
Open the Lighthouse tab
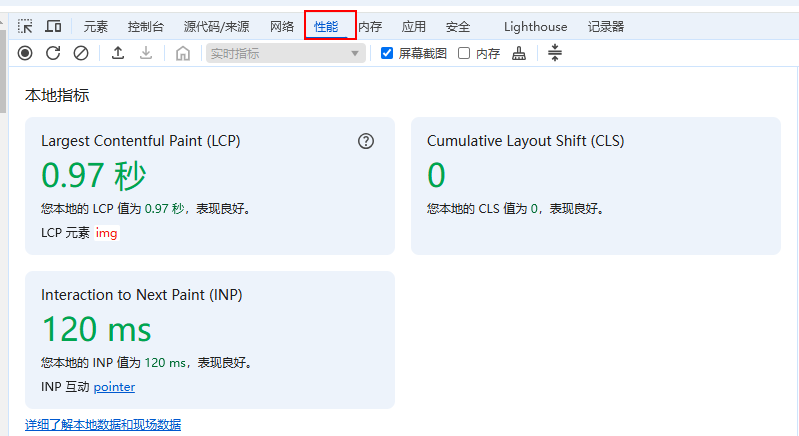coord(535,27)
